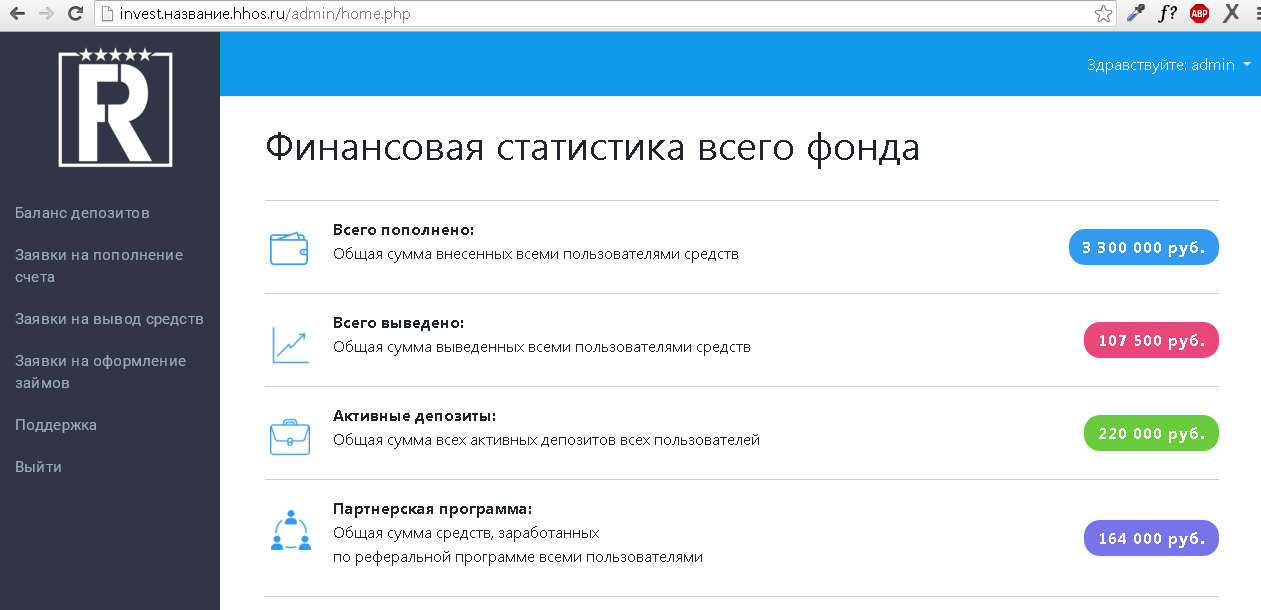Open Заявки на пополнение счета
The image size is (1261, 610).
tap(99, 266)
